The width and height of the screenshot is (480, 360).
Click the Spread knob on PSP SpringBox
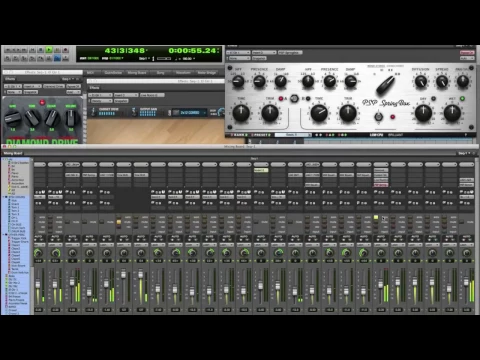click(442, 81)
